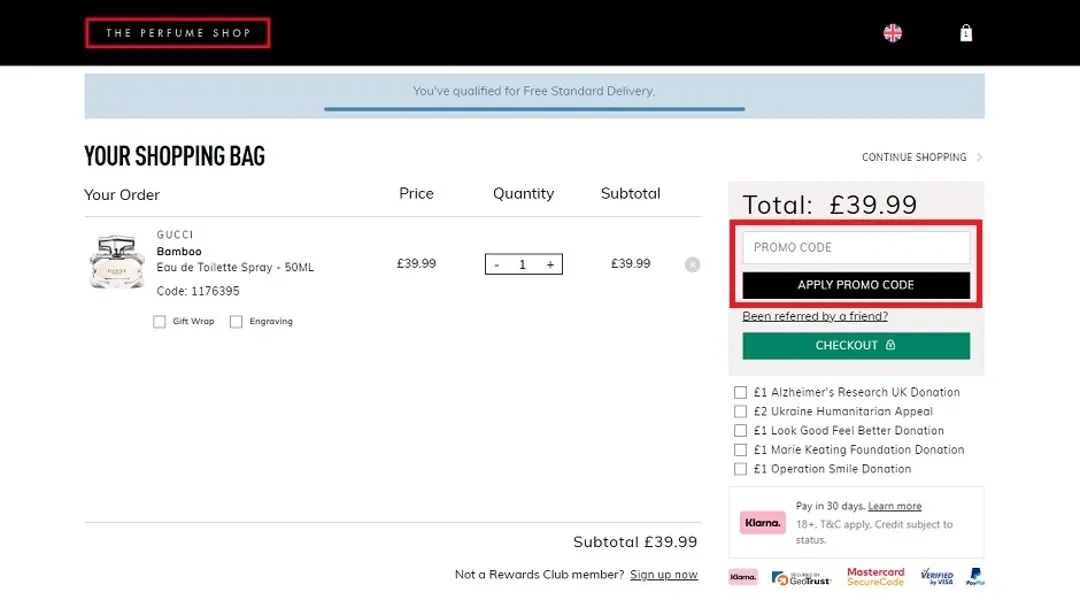Open the shopping bag icon in header
The width and height of the screenshot is (1080, 600).
[x=966, y=33]
